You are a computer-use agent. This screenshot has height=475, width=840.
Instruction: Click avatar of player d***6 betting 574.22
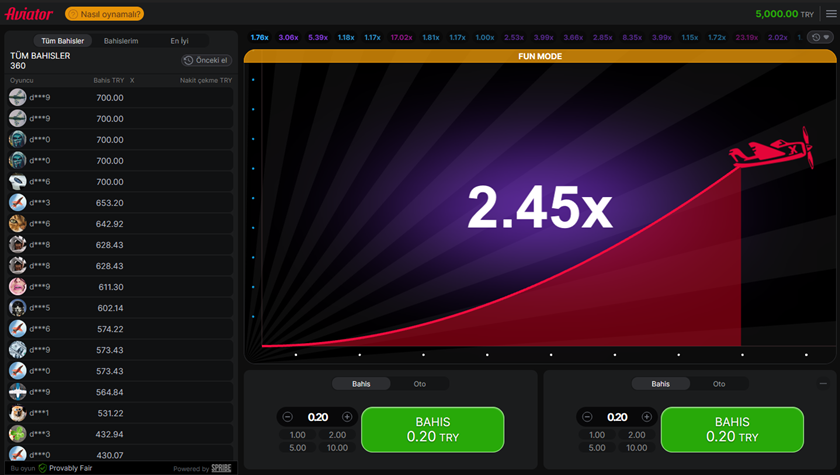pyautogui.click(x=18, y=328)
